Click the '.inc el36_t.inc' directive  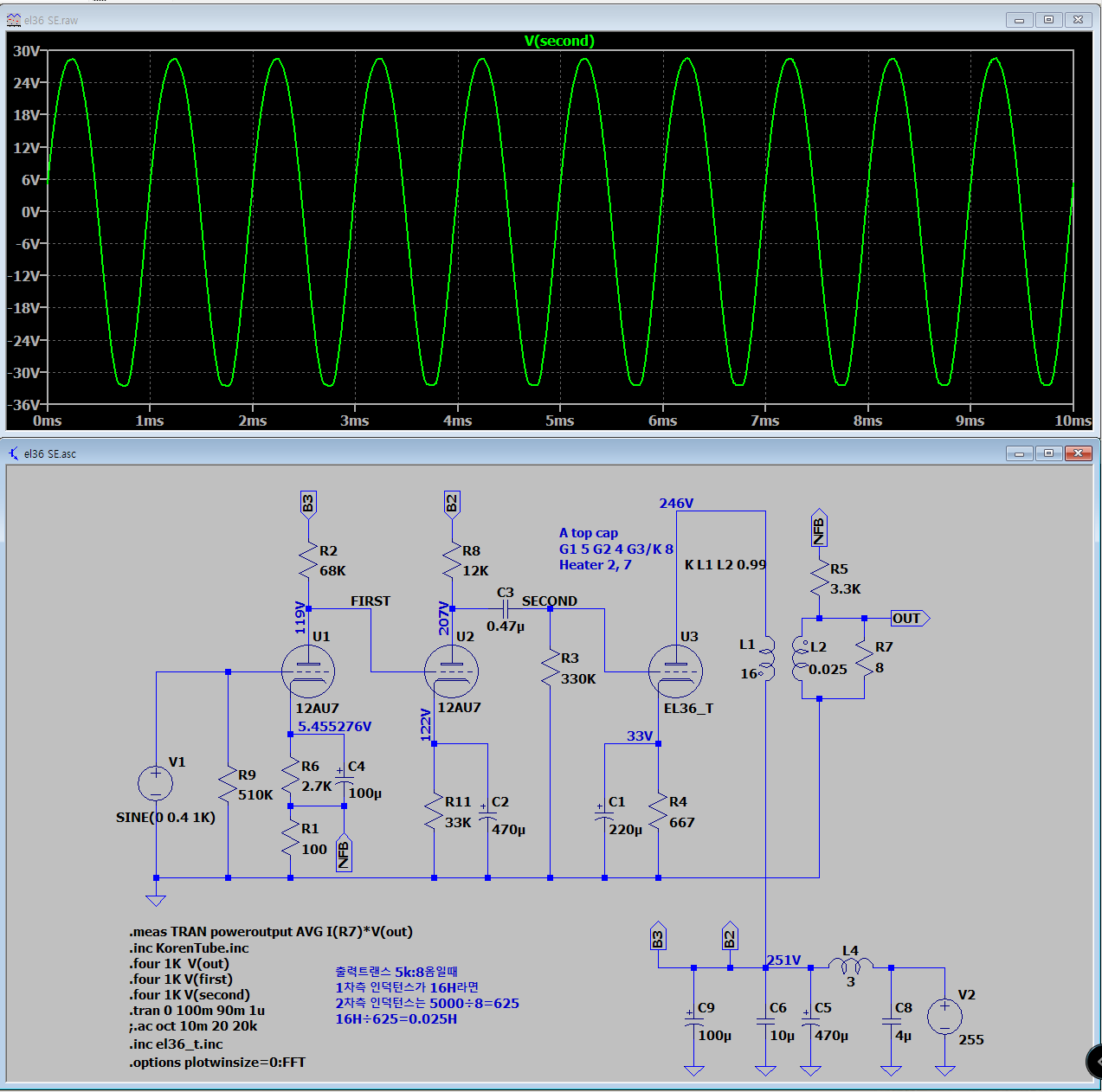tap(176, 1044)
